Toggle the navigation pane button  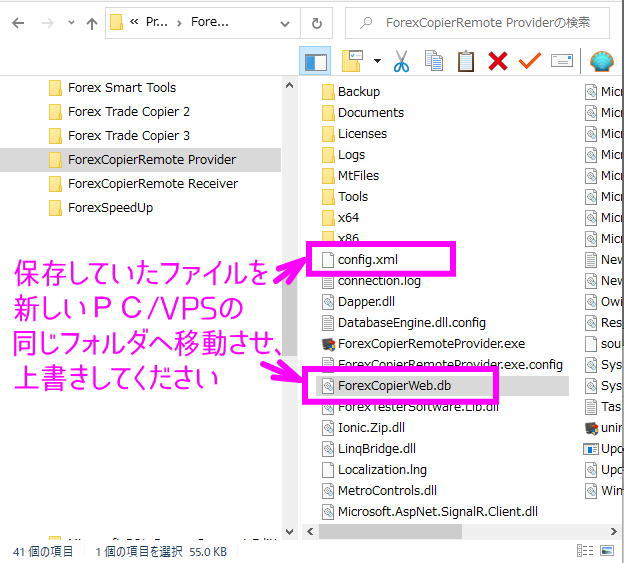tap(315, 62)
